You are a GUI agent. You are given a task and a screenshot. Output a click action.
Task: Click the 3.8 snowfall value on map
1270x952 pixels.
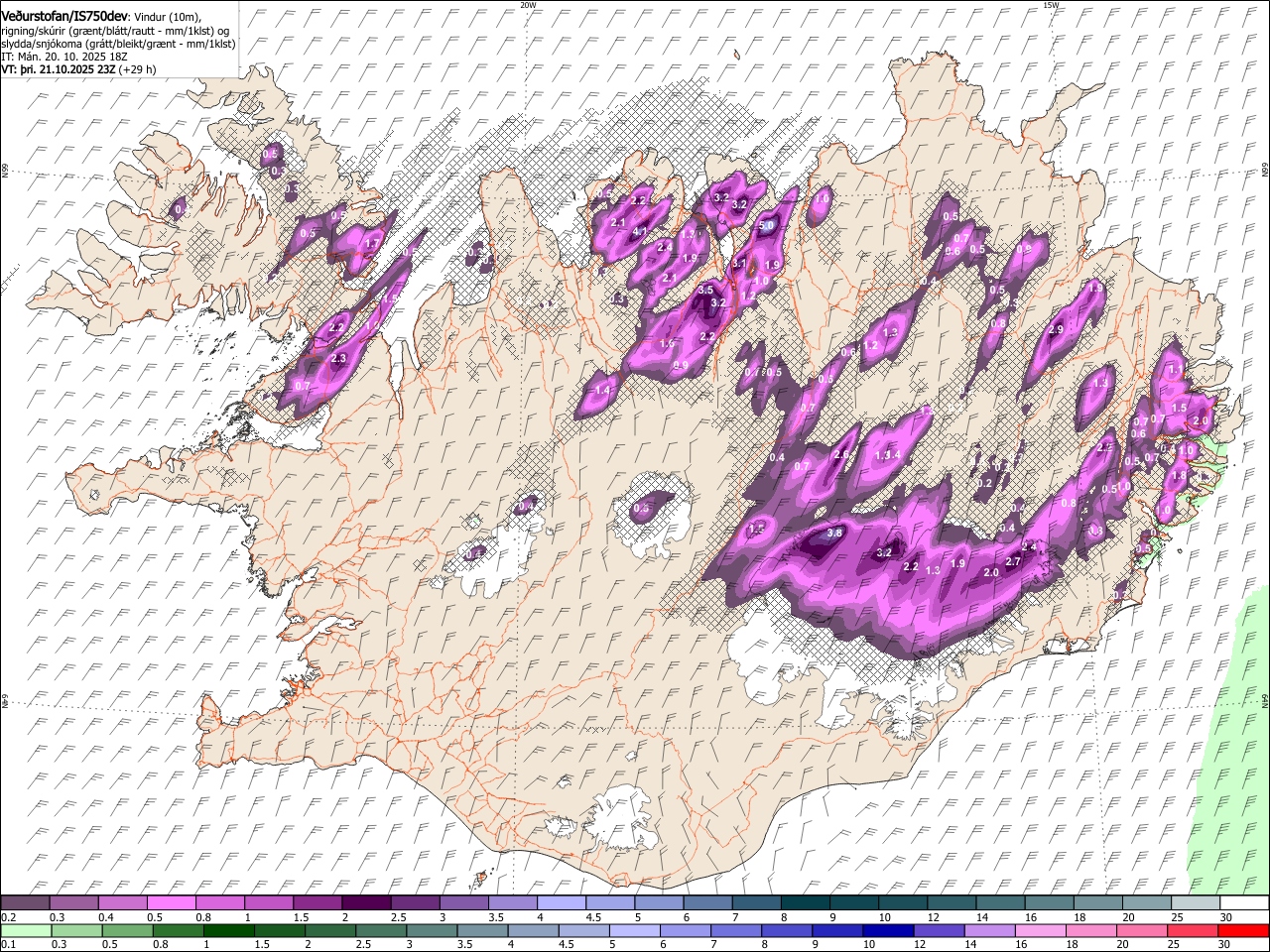pyautogui.click(x=834, y=533)
